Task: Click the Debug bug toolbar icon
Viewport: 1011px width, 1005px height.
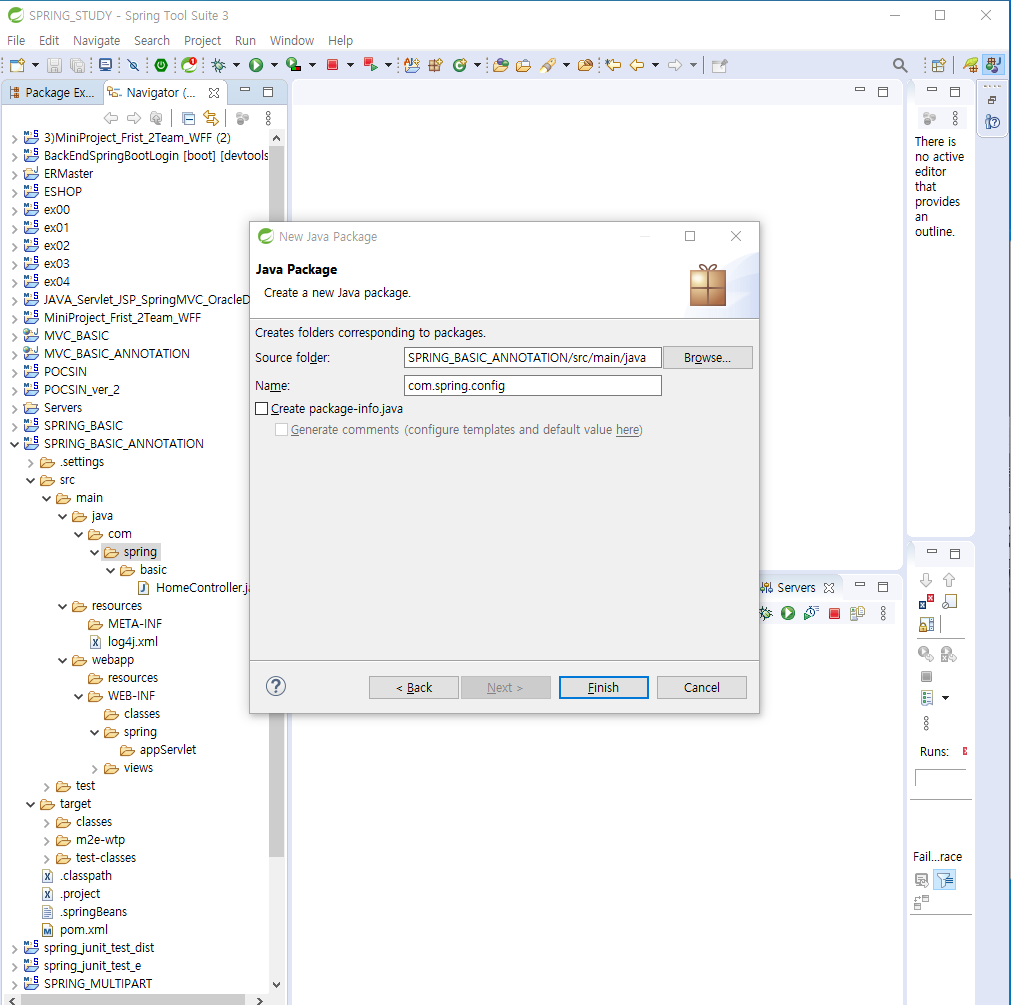Action: coord(219,65)
